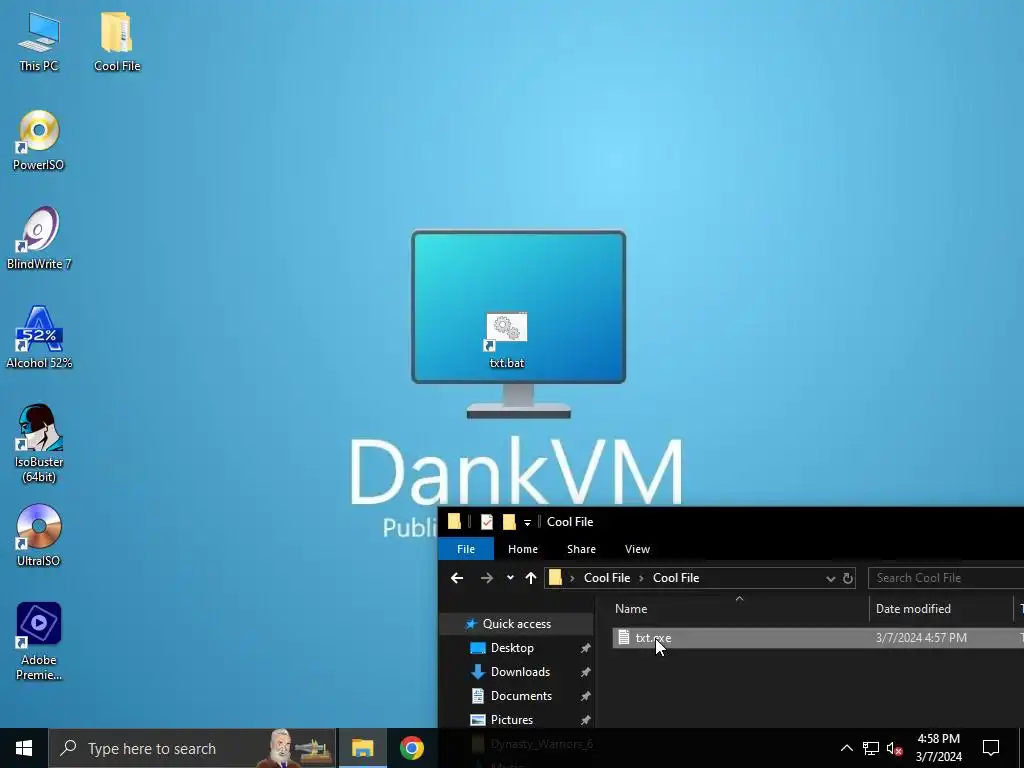Click the txt.exe date modified cell
The height and width of the screenshot is (768, 1024).
pos(921,638)
